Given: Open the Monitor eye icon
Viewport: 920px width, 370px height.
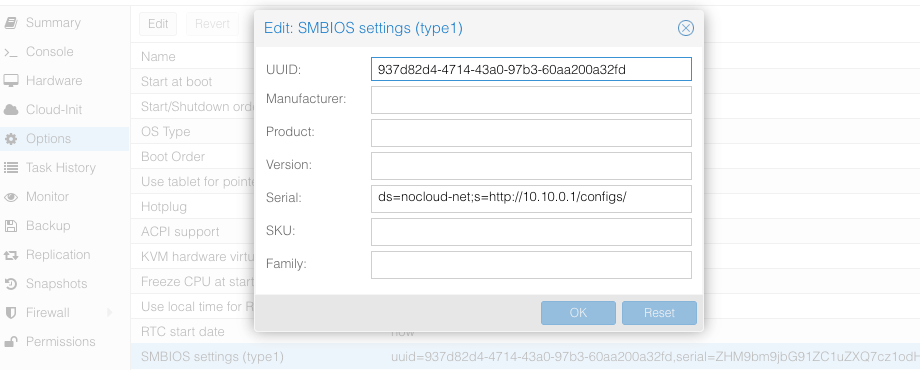Looking at the screenshot, I should pos(11,197).
